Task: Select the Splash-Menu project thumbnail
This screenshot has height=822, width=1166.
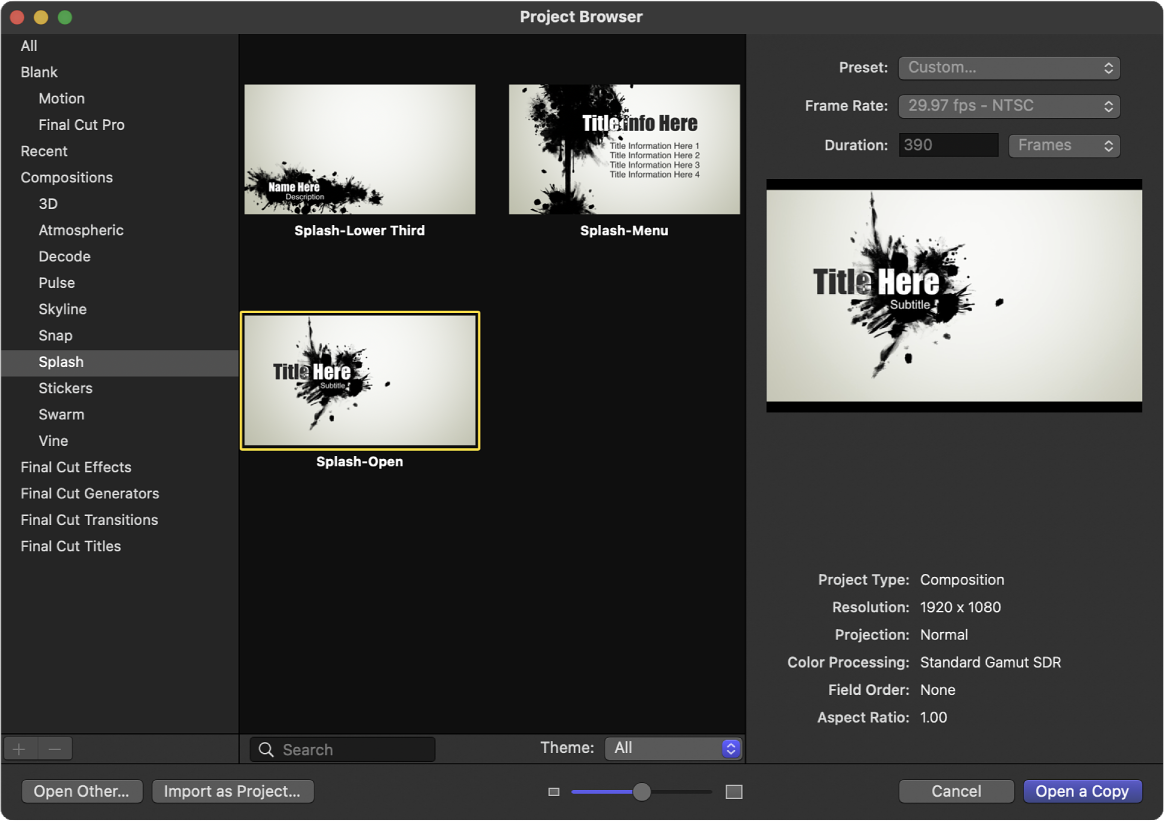Action: [x=624, y=149]
